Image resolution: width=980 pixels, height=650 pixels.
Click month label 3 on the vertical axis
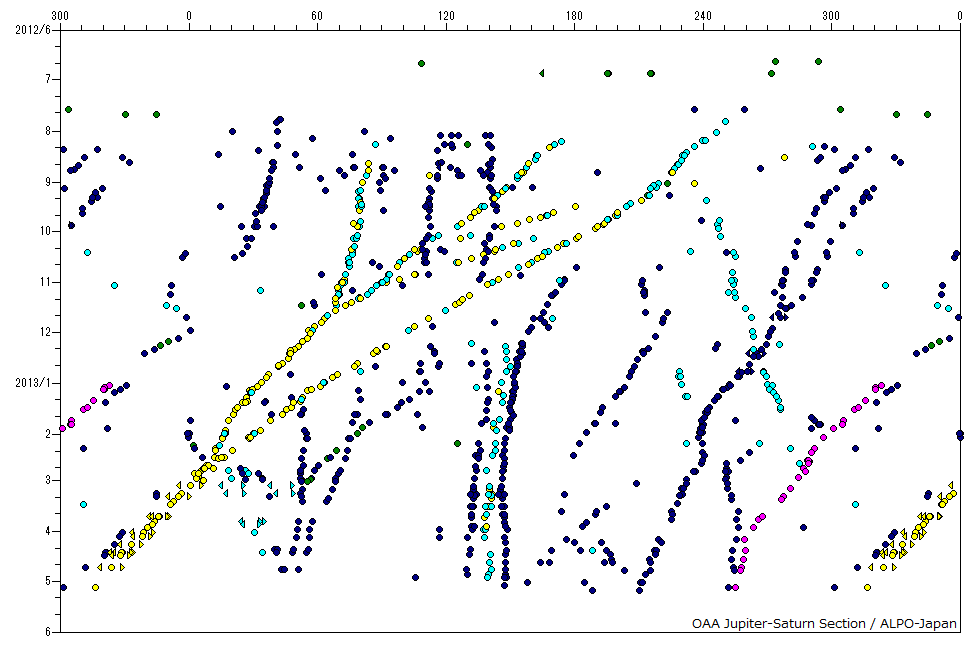point(48,480)
